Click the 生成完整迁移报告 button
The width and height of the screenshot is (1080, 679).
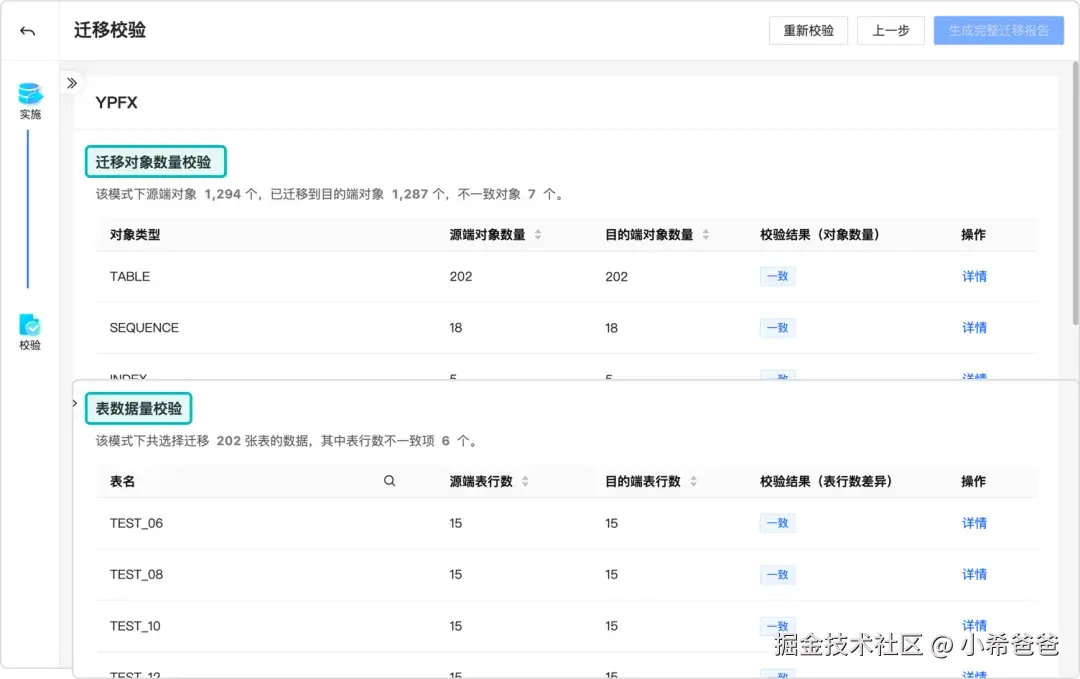tap(998, 30)
